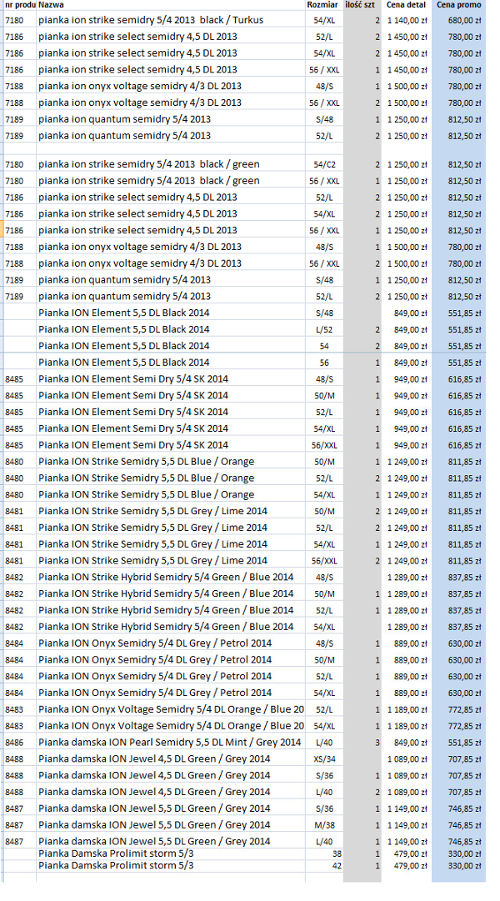Select the "1 140,00 zł" retail price cell
The height and width of the screenshot is (901, 500).
(x=406, y=20)
